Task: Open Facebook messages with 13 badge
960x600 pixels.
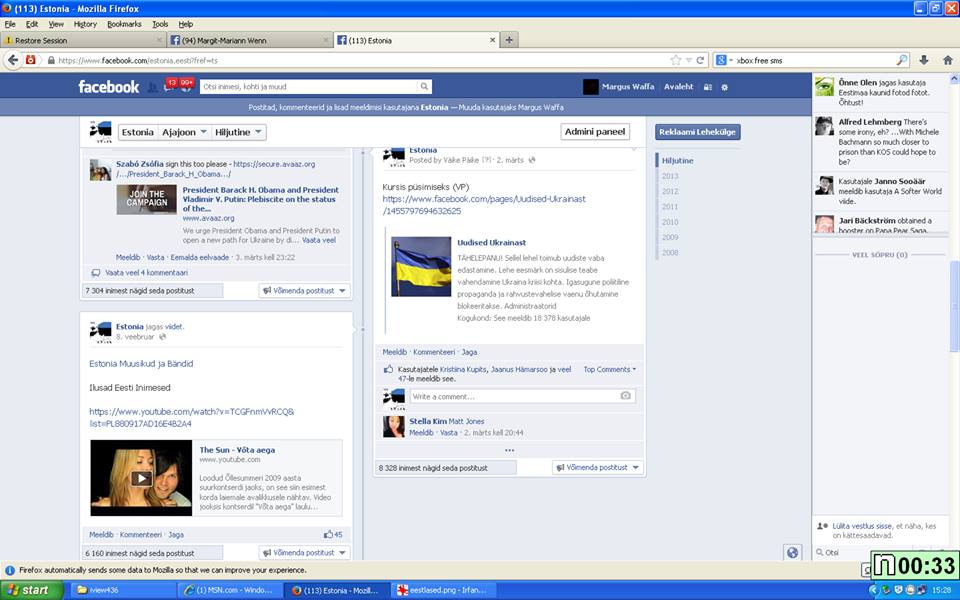Action: [x=169, y=86]
